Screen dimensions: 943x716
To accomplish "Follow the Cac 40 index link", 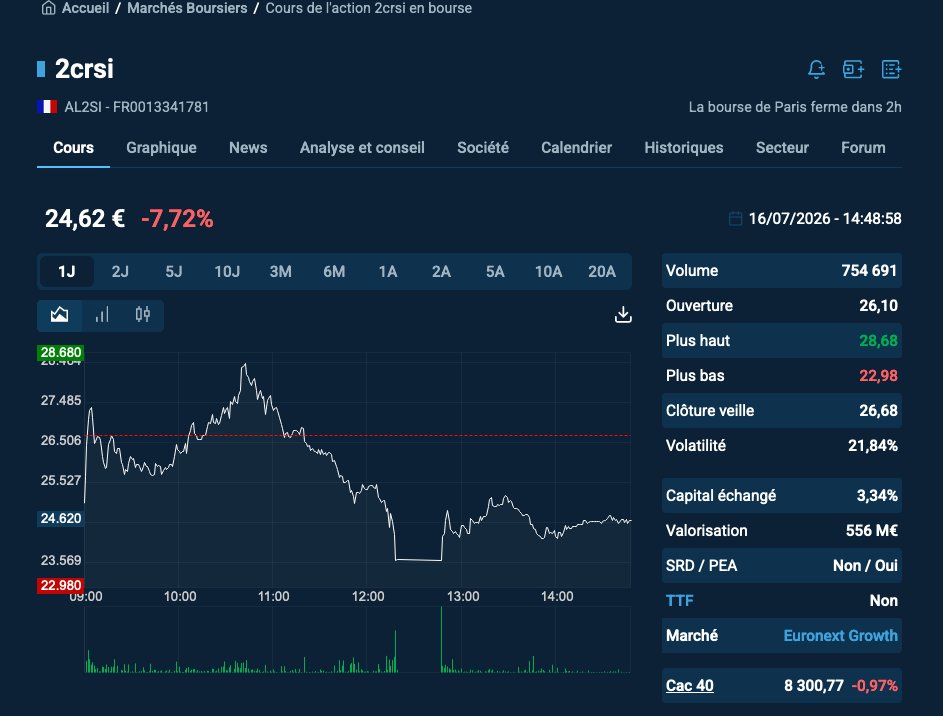I will pos(689,685).
